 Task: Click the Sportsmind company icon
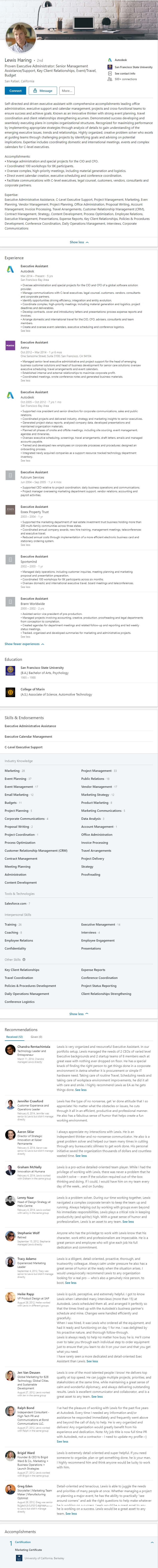click(x=10, y=559)
